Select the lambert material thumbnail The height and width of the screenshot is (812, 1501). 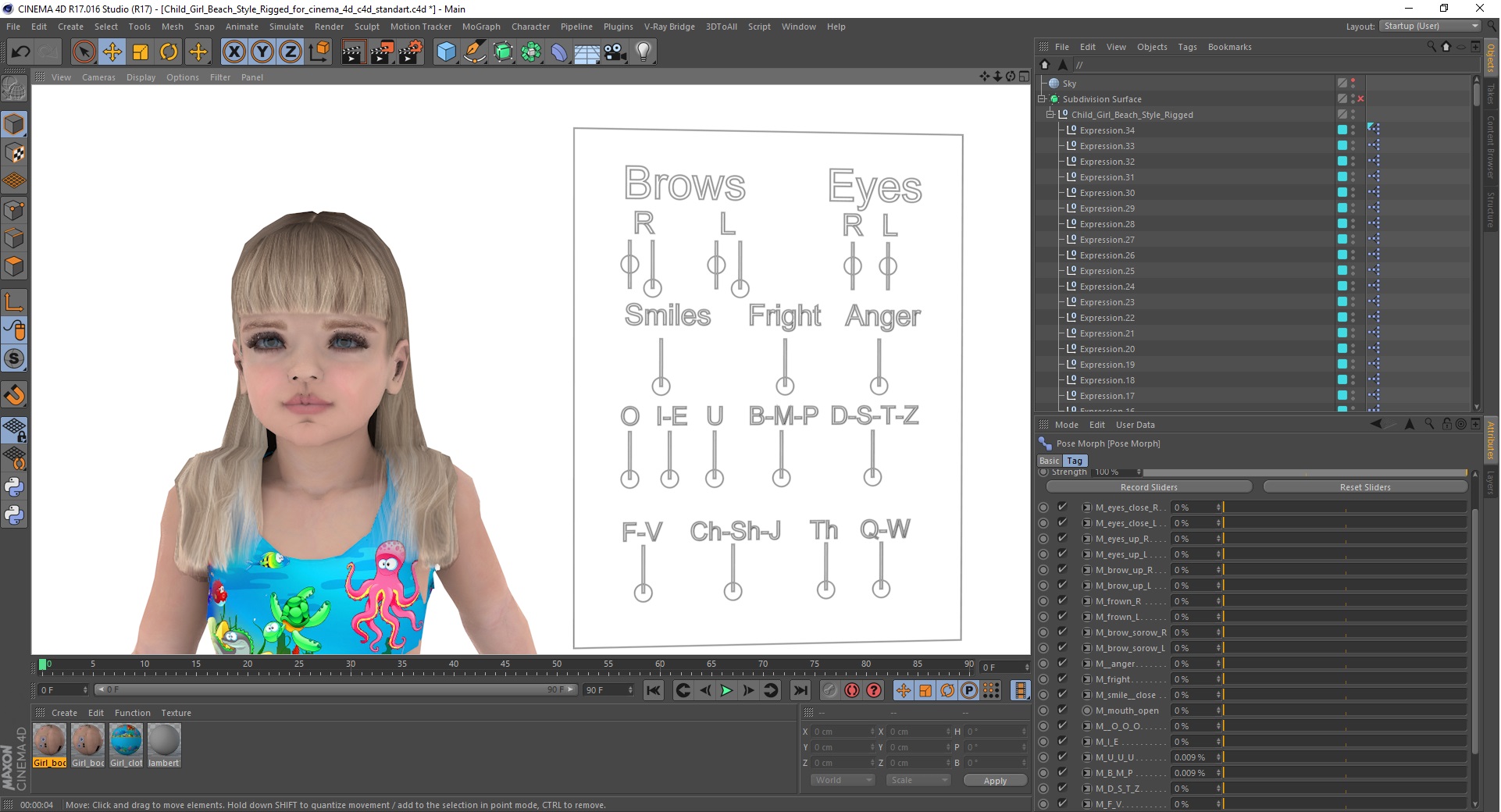pos(164,745)
